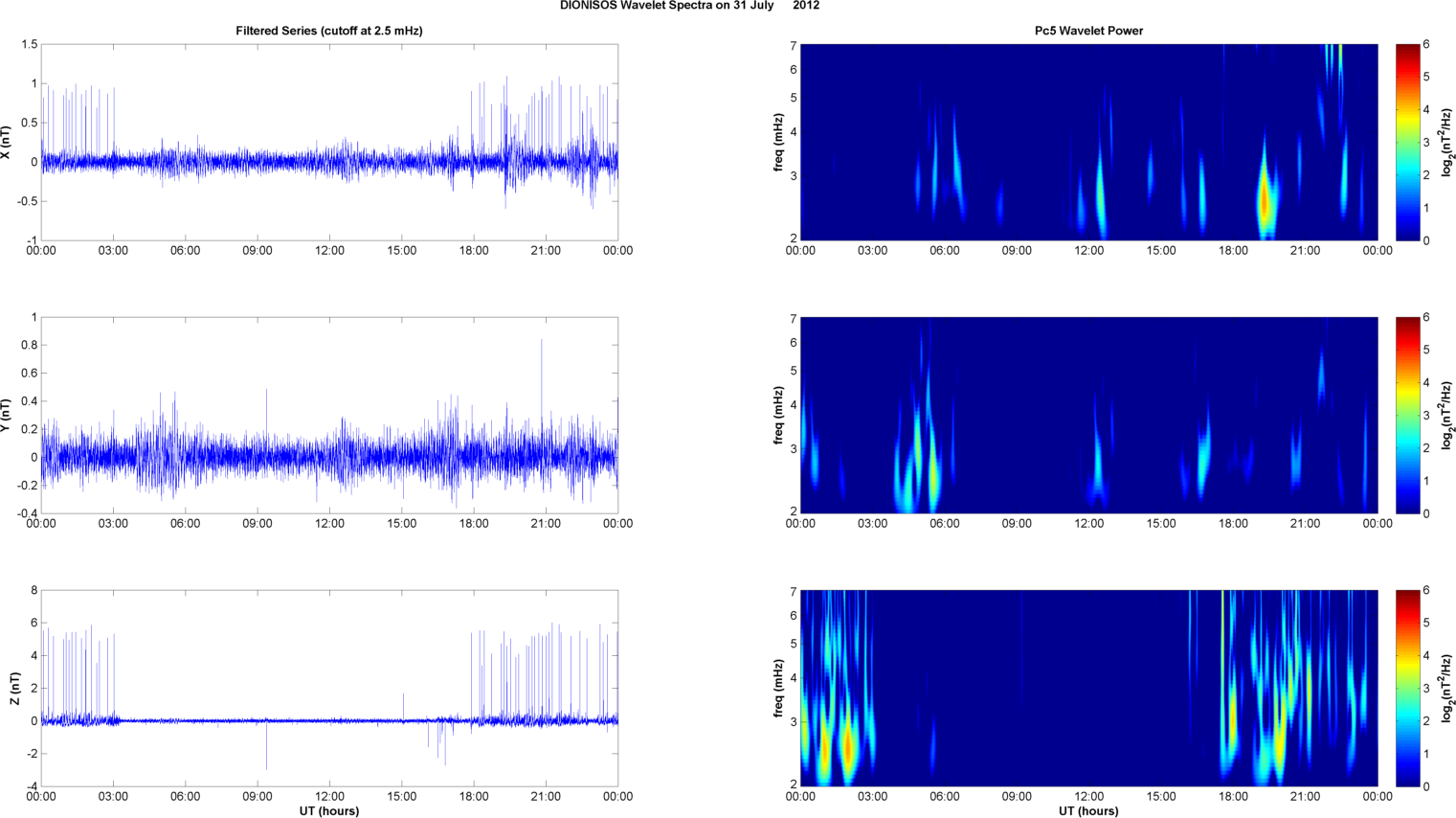Image resolution: width=1456 pixels, height=818 pixels.
Task: Click log2(nT²/Hz) label beside middle colorbar
Action: click(1447, 416)
